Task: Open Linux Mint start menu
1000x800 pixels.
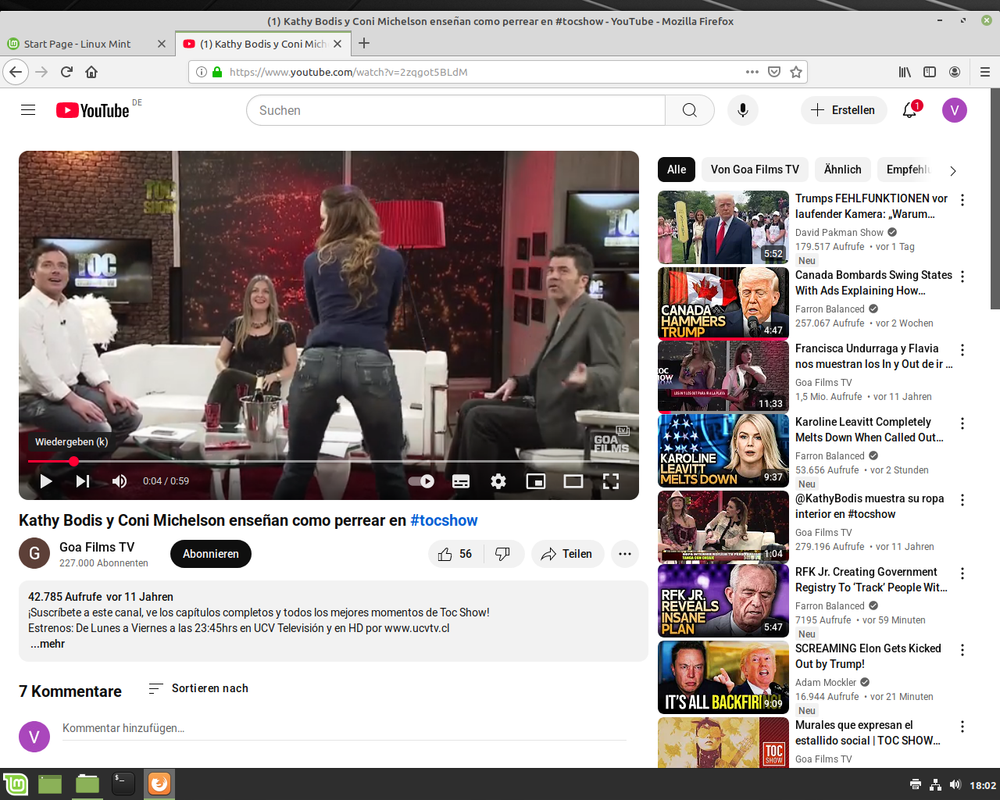Action: pyautogui.click(x=15, y=783)
